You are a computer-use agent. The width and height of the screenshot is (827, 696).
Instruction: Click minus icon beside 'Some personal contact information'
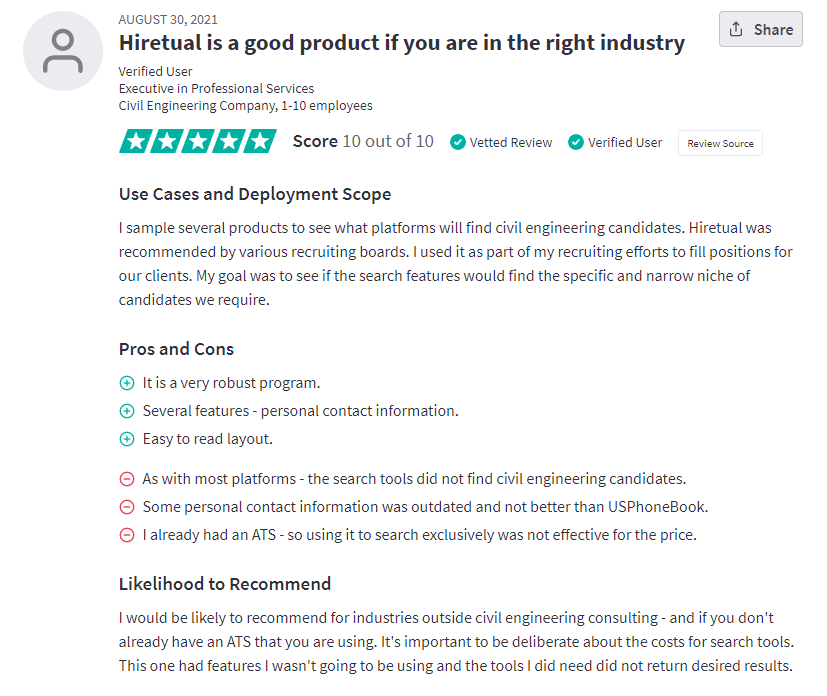(127, 507)
